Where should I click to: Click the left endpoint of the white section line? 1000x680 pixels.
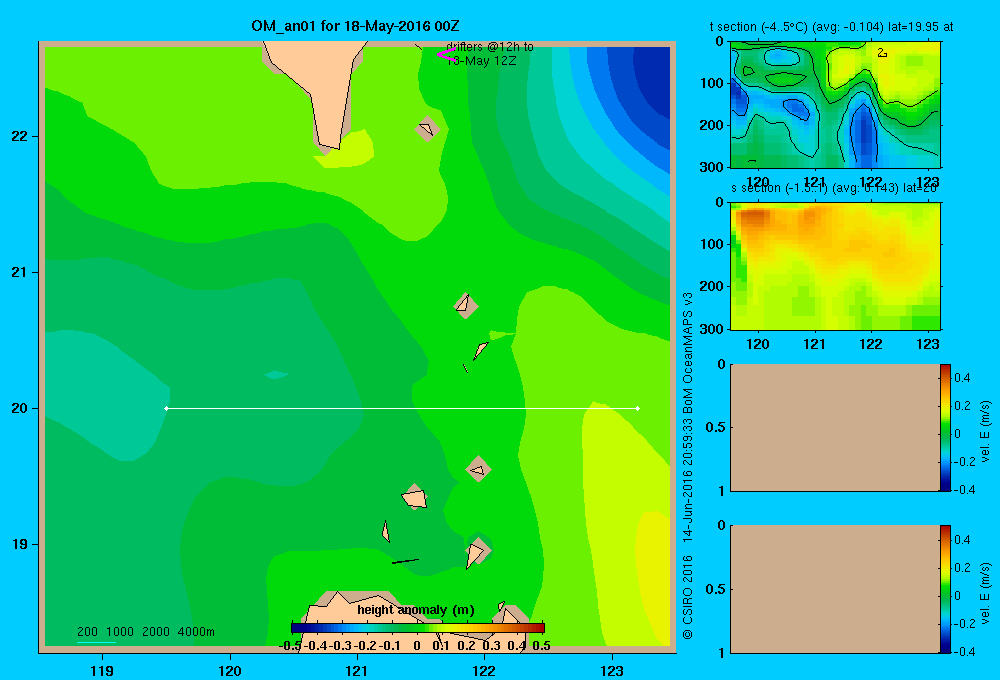(166, 408)
